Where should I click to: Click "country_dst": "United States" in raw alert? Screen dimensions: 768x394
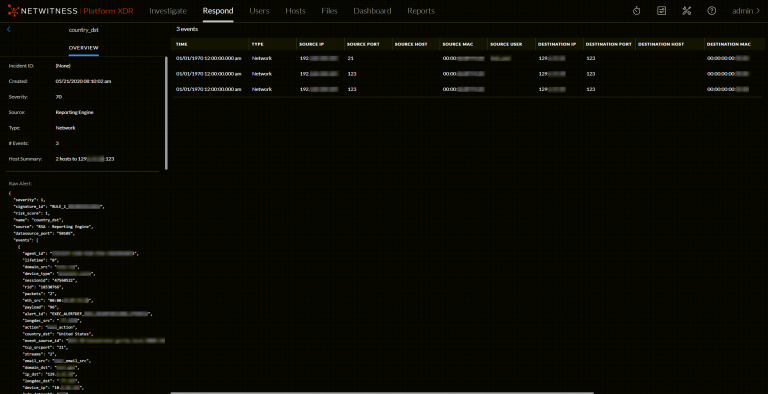(58, 334)
